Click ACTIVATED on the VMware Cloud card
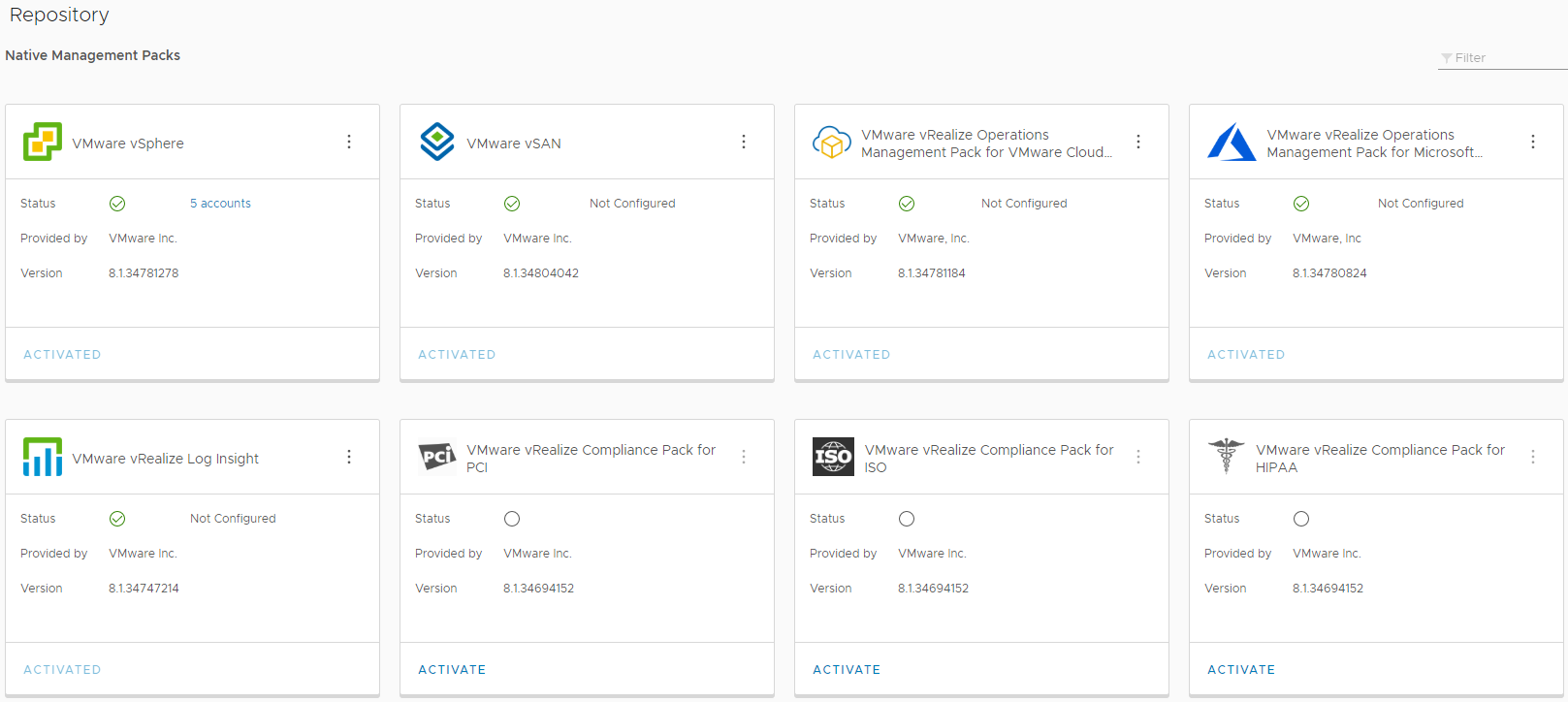This screenshot has width=1568, height=702. (x=851, y=355)
